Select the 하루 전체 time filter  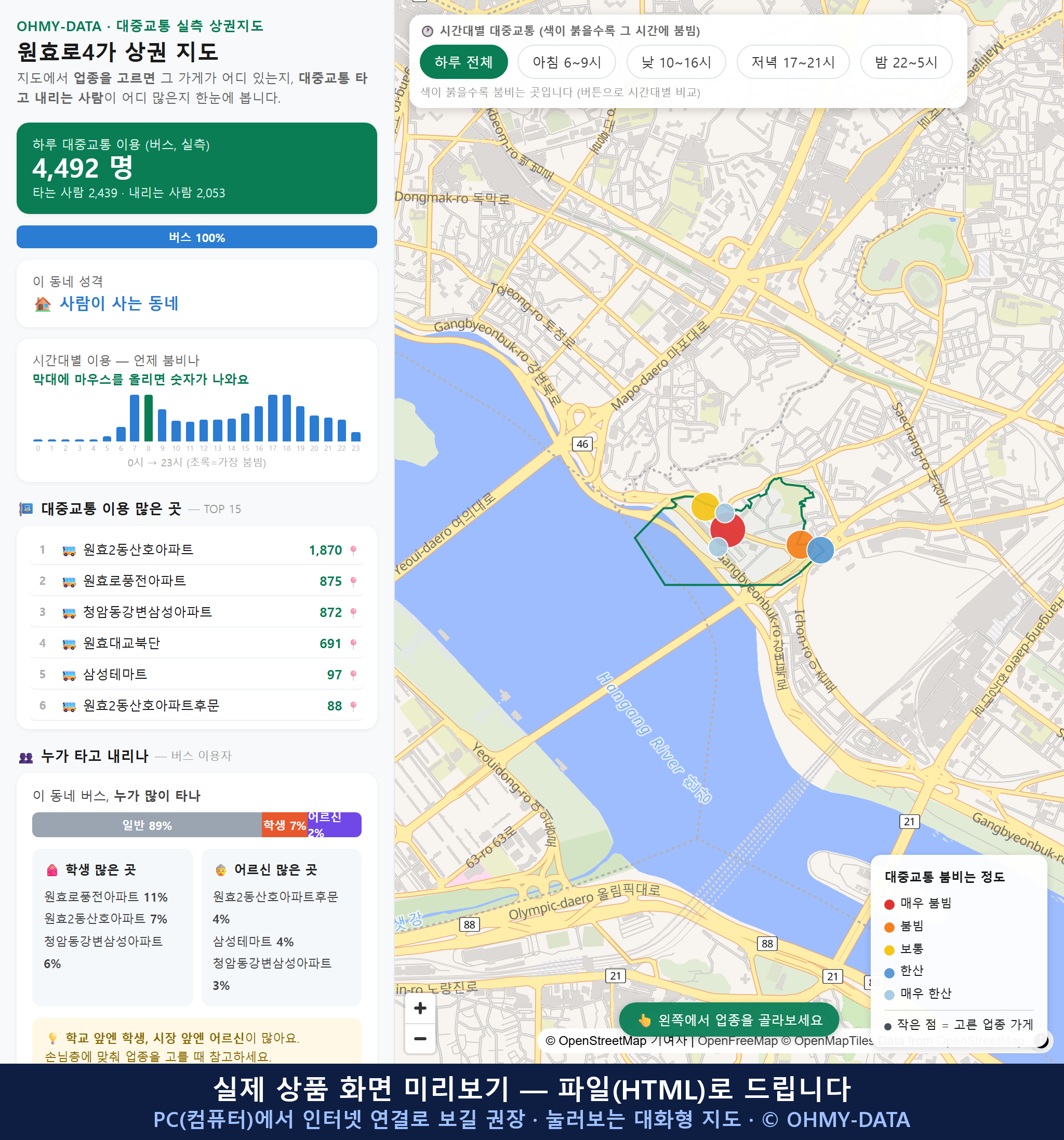(x=463, y=62)
